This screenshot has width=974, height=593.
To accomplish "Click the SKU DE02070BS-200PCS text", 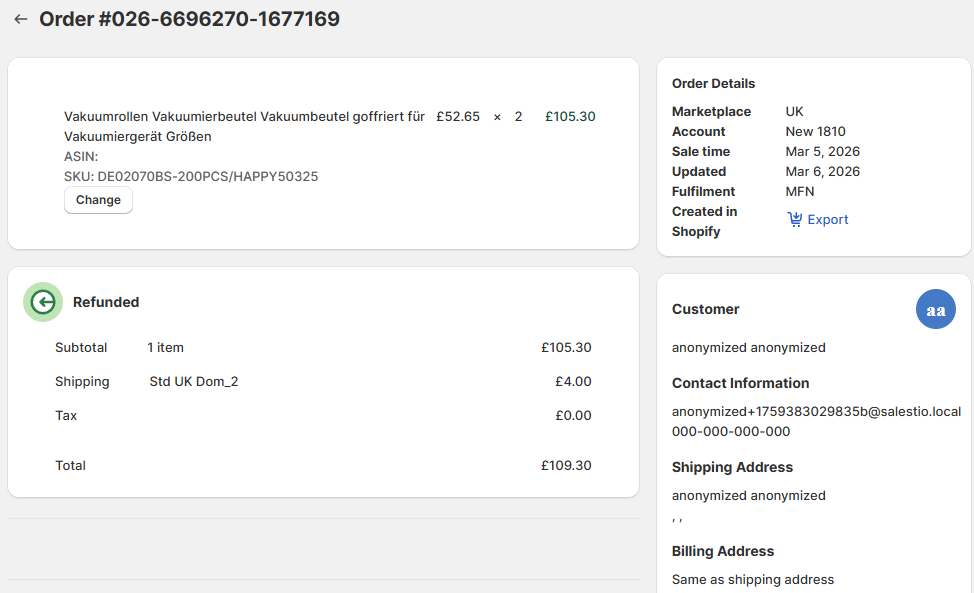I will [x=191, y=176].
